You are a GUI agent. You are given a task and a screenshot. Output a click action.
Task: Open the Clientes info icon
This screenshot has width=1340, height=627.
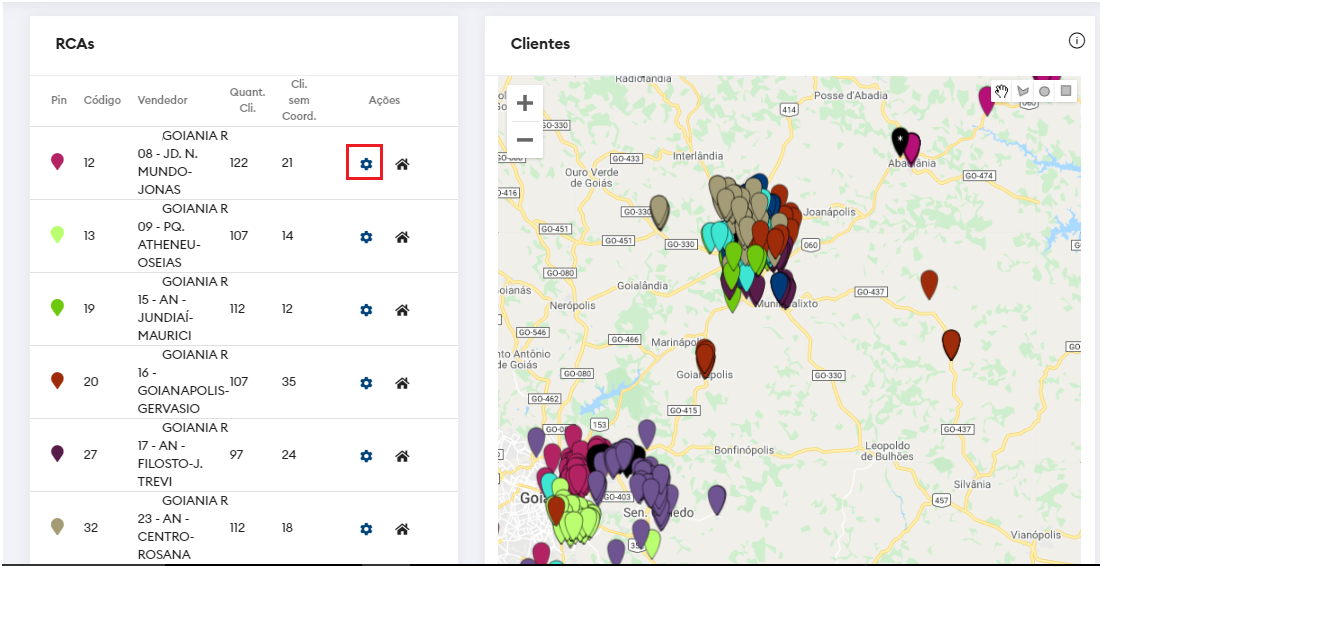pyautogui.click(x=1076, y=41)
